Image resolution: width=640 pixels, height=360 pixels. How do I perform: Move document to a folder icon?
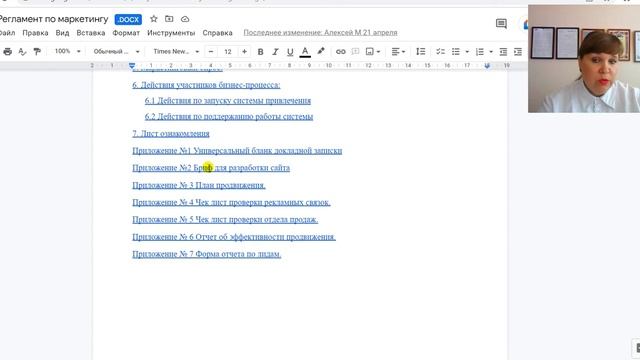coord(169,19)
